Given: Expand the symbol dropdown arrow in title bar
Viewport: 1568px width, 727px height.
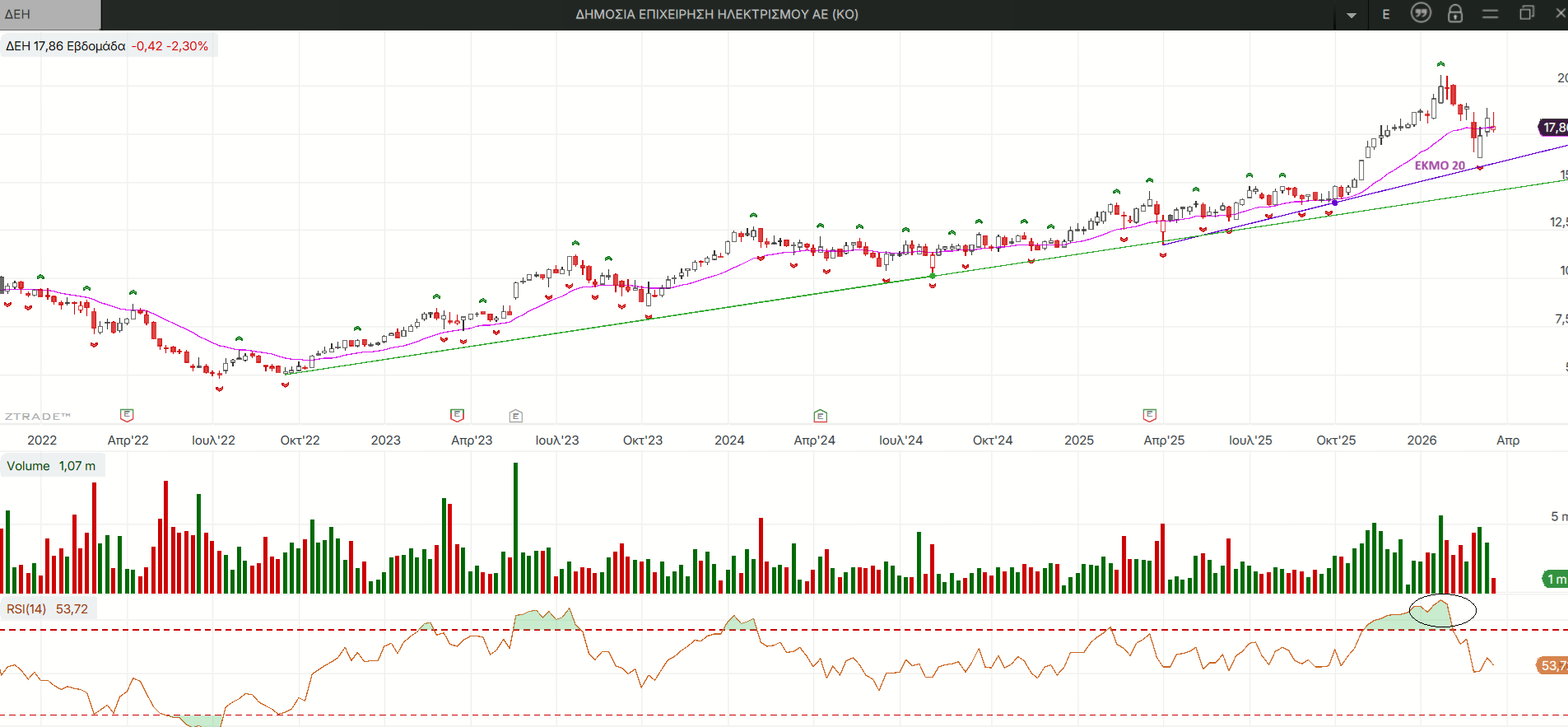Looking at the screenshot, I should tap(1352, 15).
